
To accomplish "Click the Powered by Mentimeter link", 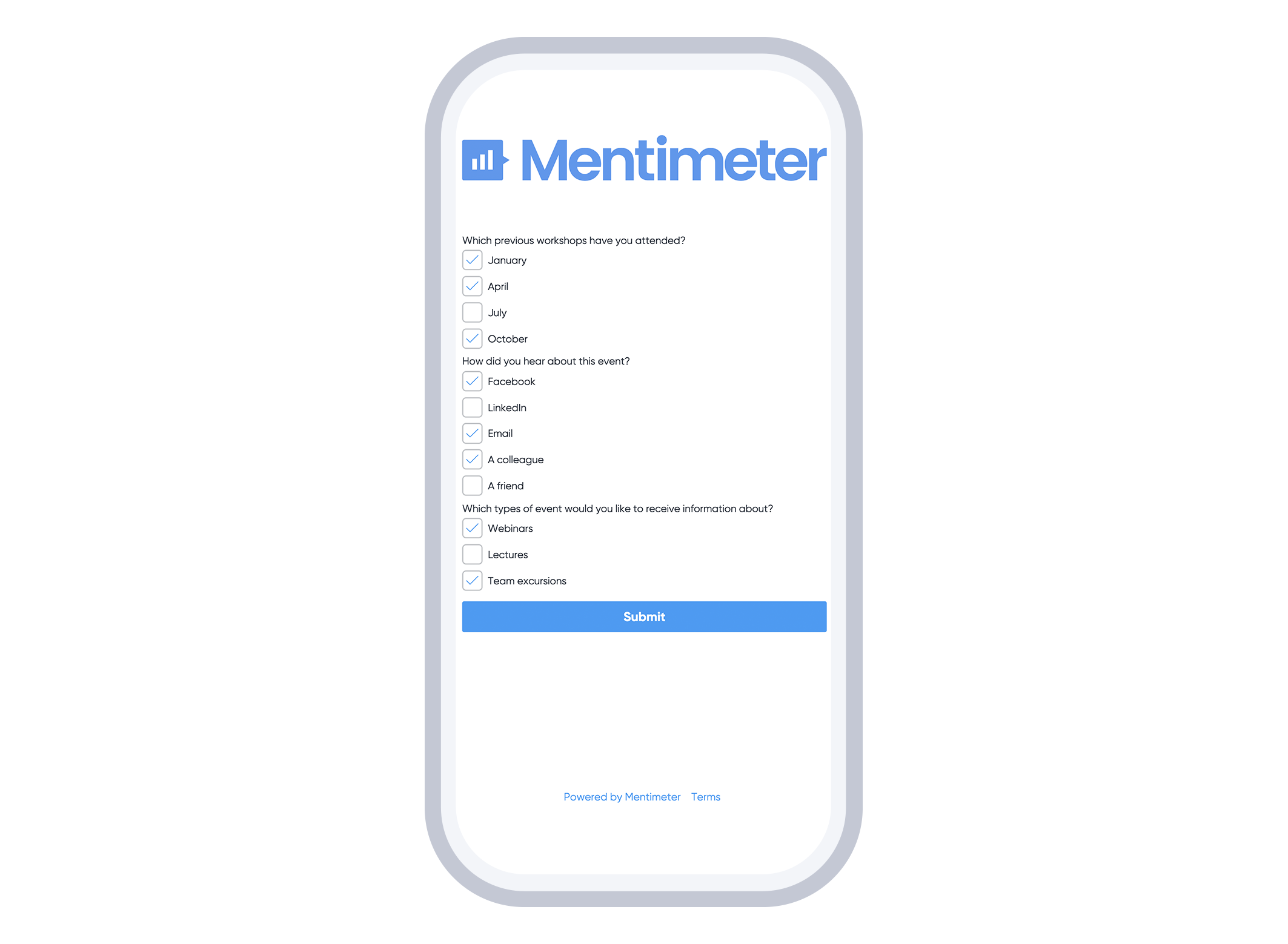I will [x=621, y=797].
